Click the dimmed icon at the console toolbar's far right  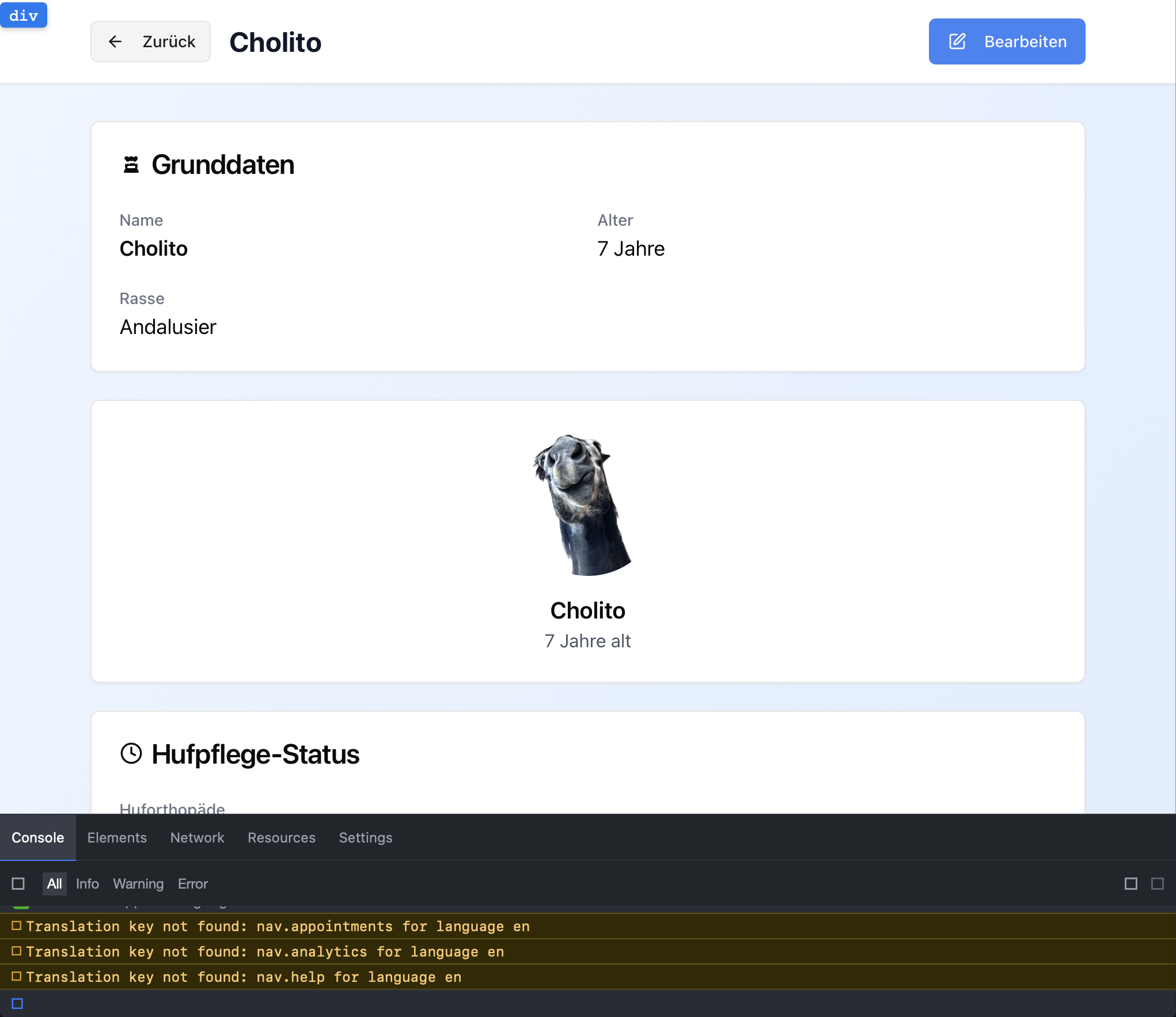[x=1158, y=883]
